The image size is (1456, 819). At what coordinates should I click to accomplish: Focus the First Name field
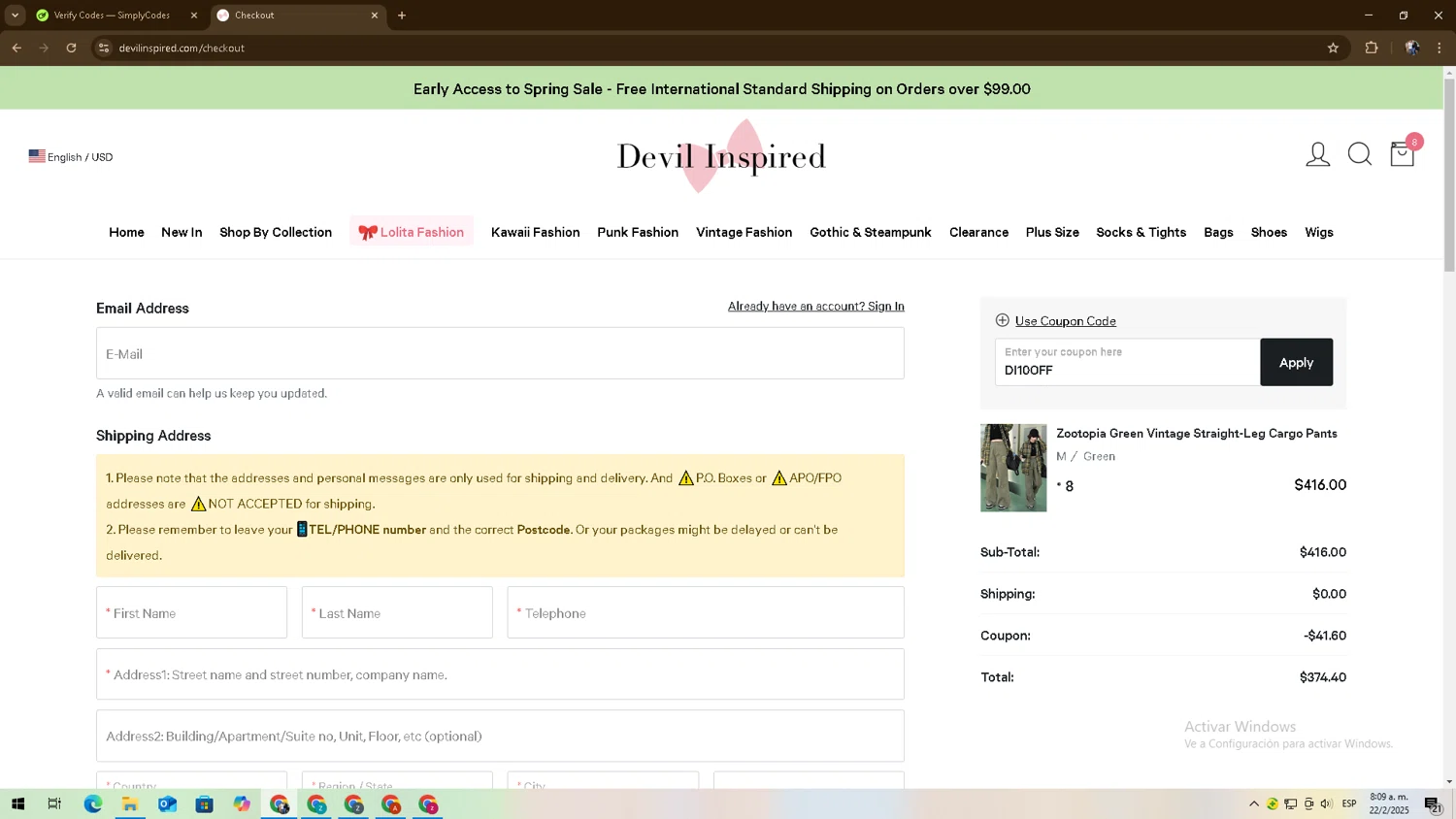click(x=191, y=612)
